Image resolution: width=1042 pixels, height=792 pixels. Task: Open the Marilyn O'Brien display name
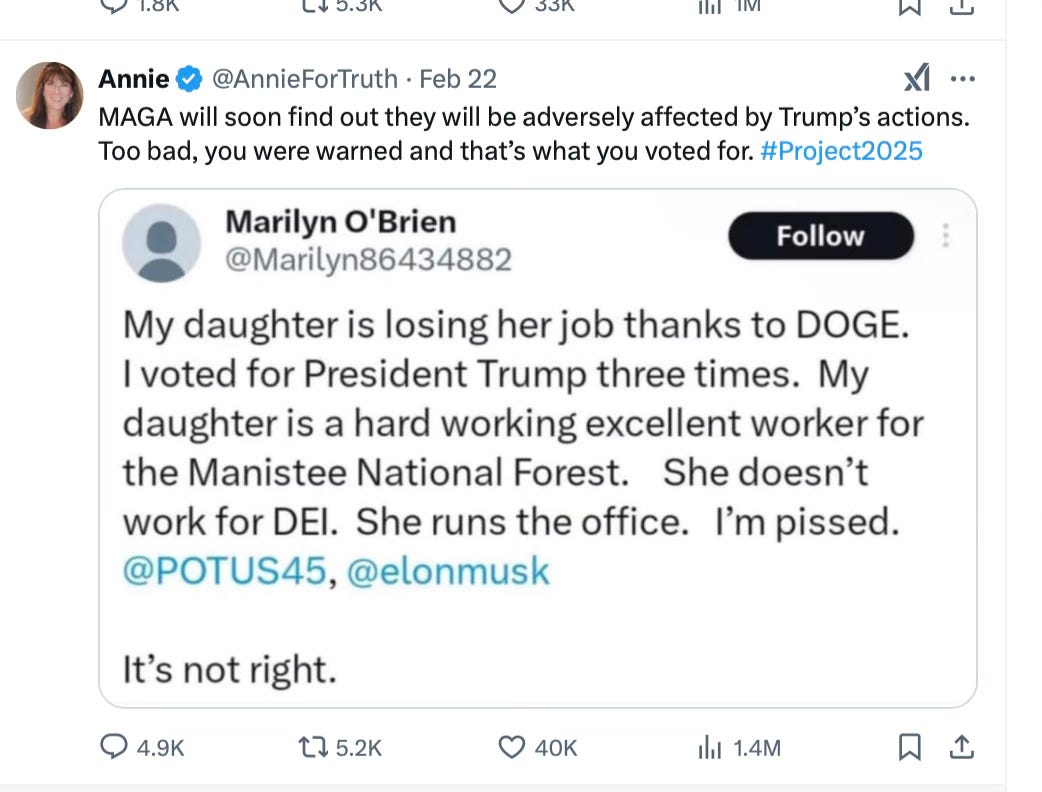340,221
